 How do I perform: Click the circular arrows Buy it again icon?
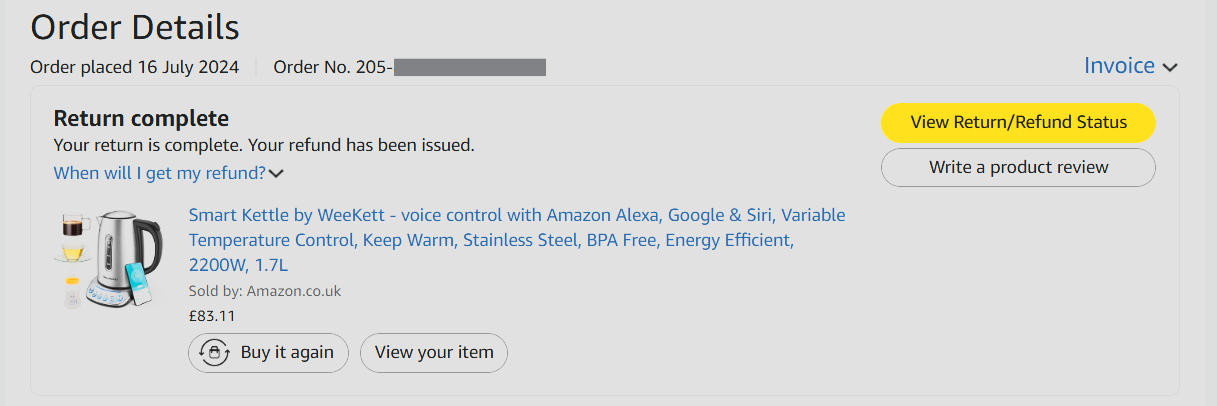[x=212, y=353]
